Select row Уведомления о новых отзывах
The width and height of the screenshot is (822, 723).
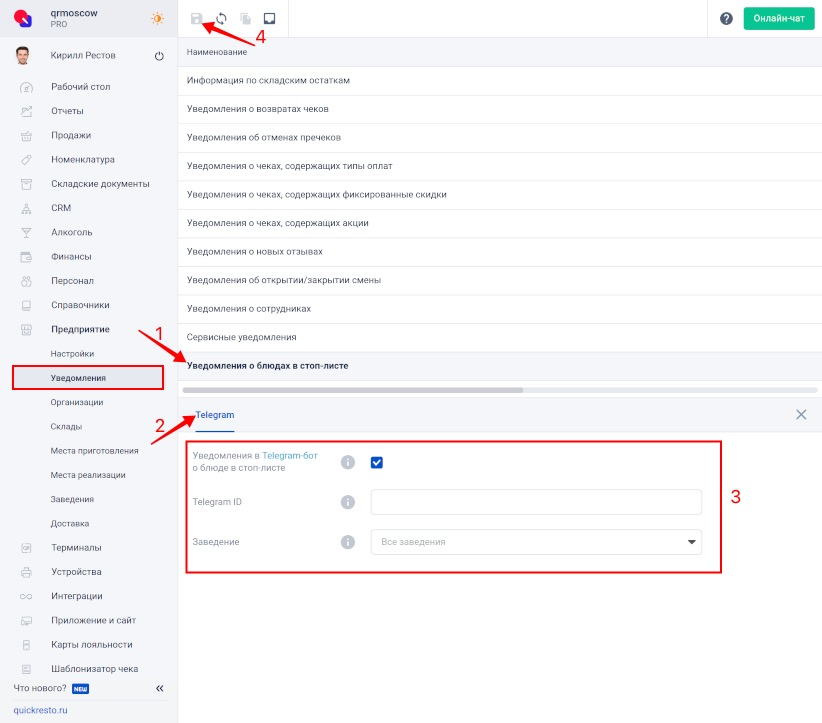point(500,252)
